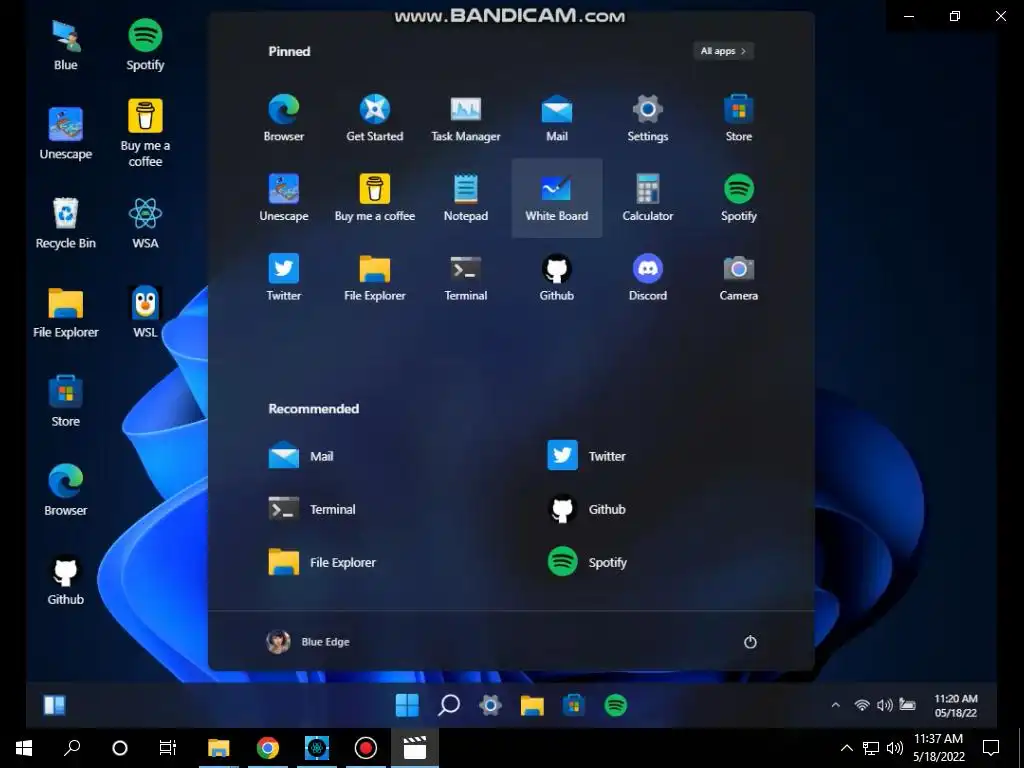
Task: Open Spotify in Recommended list
Action: tap(587, 562)
